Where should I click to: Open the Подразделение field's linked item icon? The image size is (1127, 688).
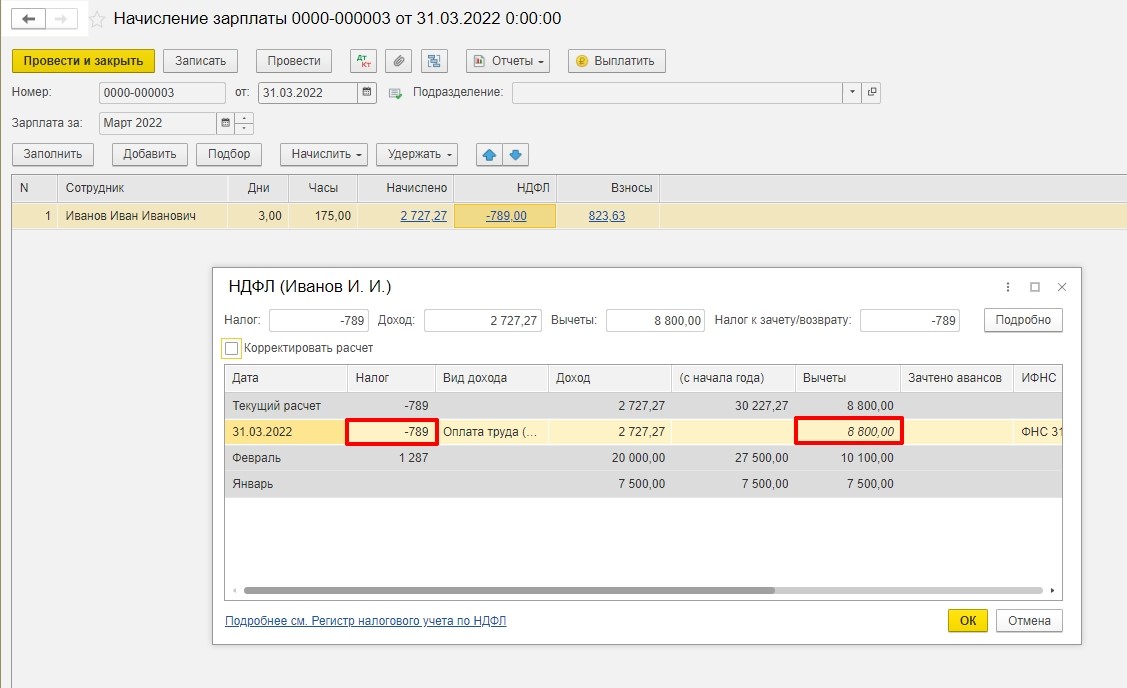pyautogui.click(x=871, y=92)
